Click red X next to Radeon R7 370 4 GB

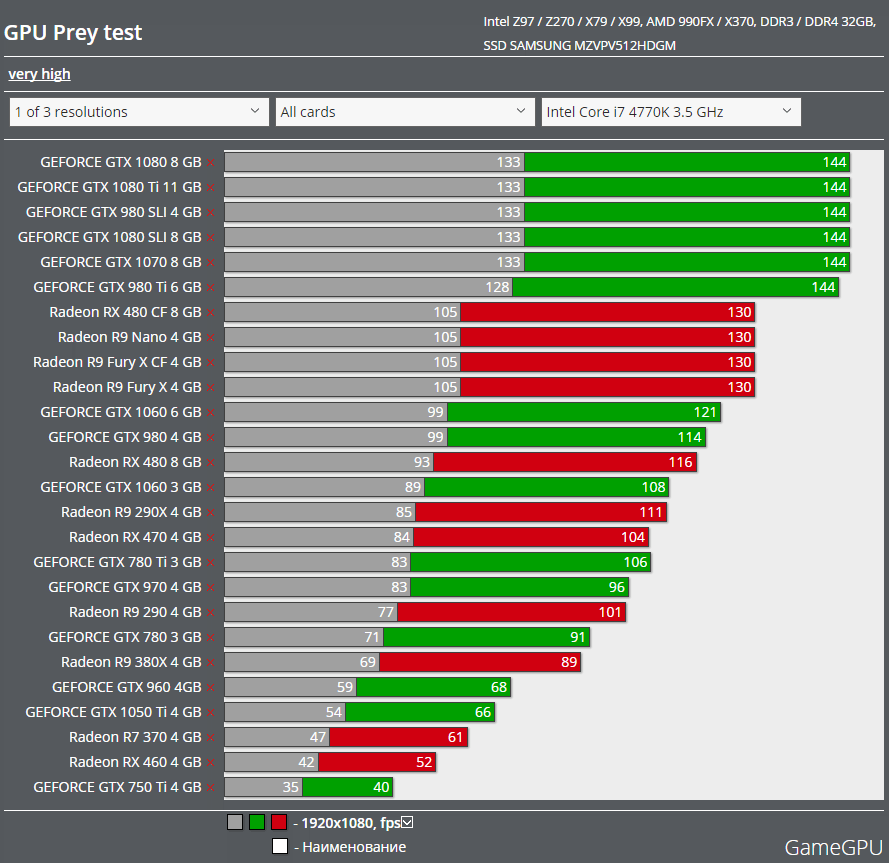click(x=210, y=738)
